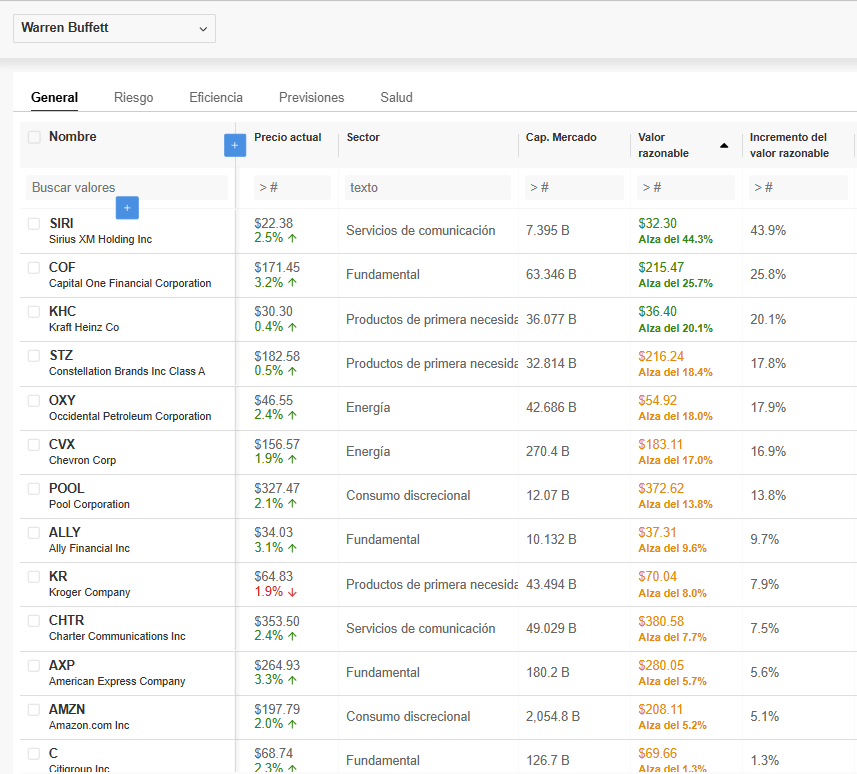
Task: Click the 2,054.8 B market cap for AMZN
Action: pyautogui.click(x=553, y=717)
